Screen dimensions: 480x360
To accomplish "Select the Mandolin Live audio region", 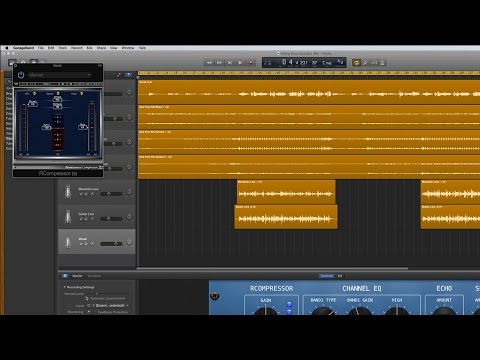I will [x=286, y=192].
